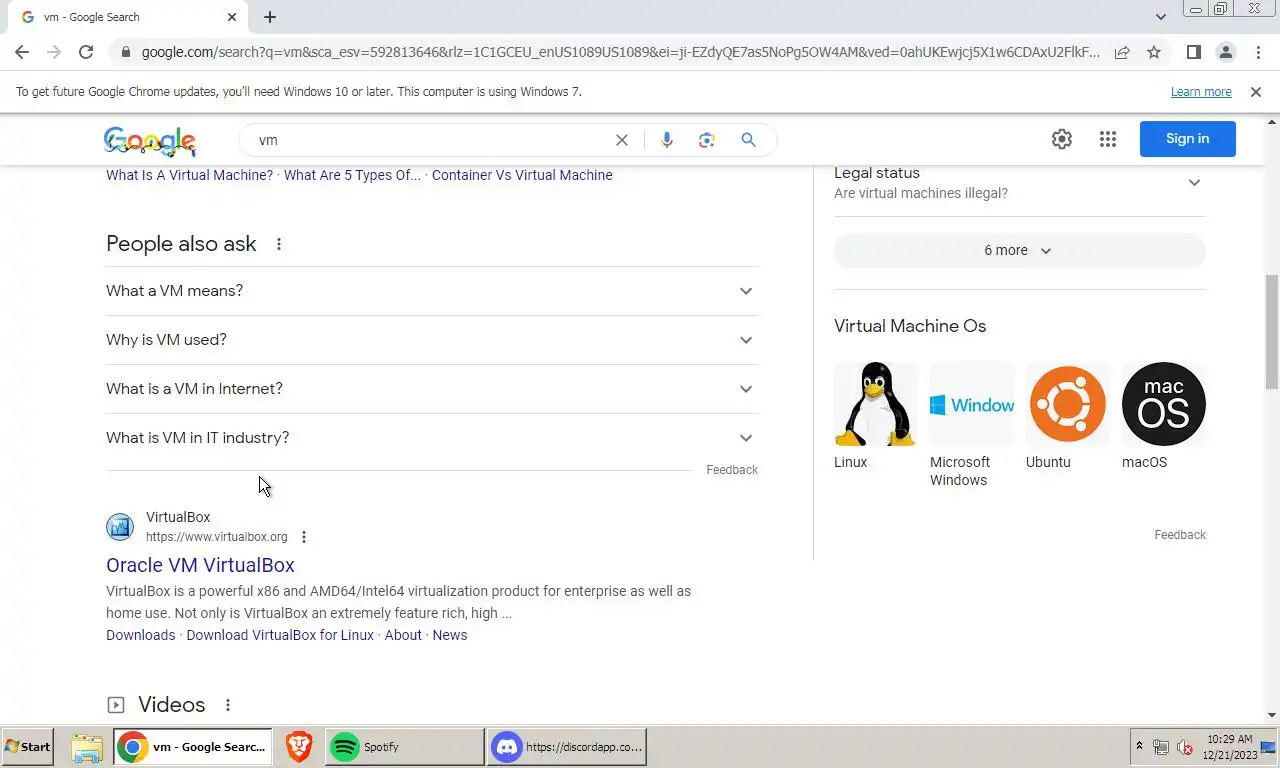Click inside the Google search field

click(430, 140)
